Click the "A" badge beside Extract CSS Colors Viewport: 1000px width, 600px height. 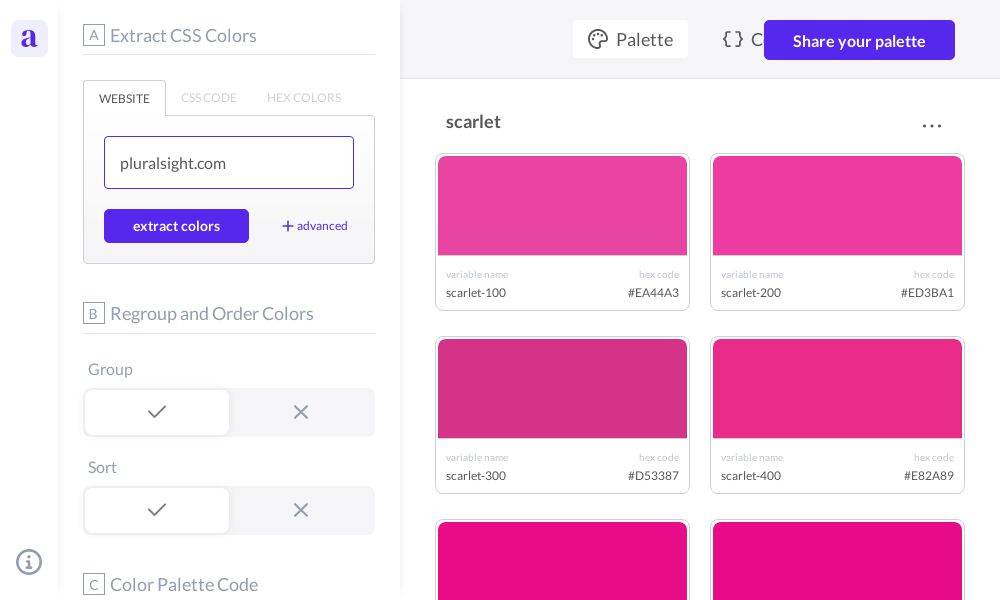(94, 35)
